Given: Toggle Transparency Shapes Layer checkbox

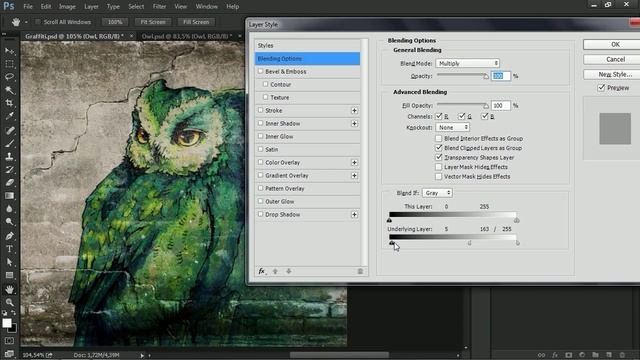Looking at the screenshot, I should point(439,157).
